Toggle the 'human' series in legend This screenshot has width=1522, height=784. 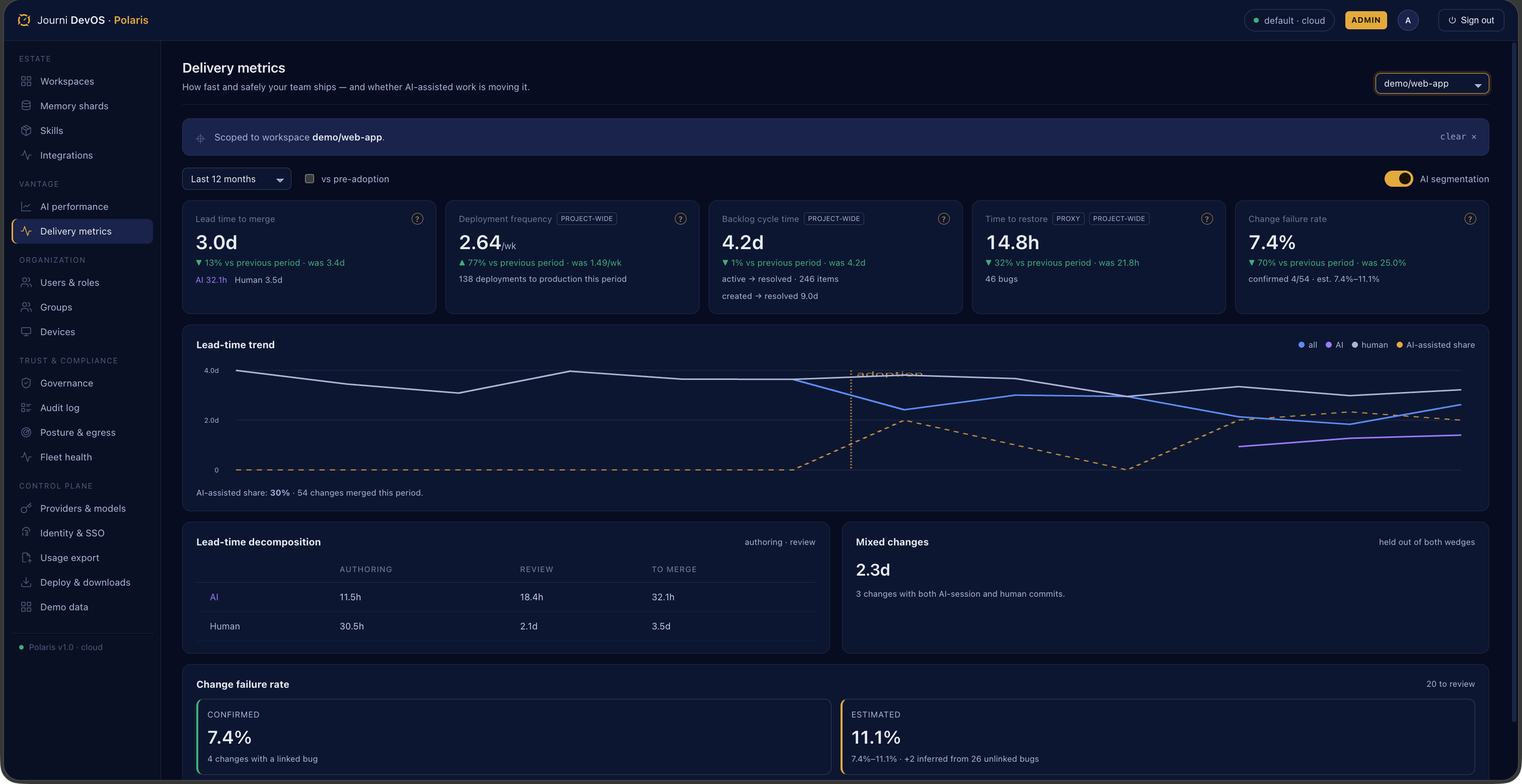click(x=1370, y=345)
